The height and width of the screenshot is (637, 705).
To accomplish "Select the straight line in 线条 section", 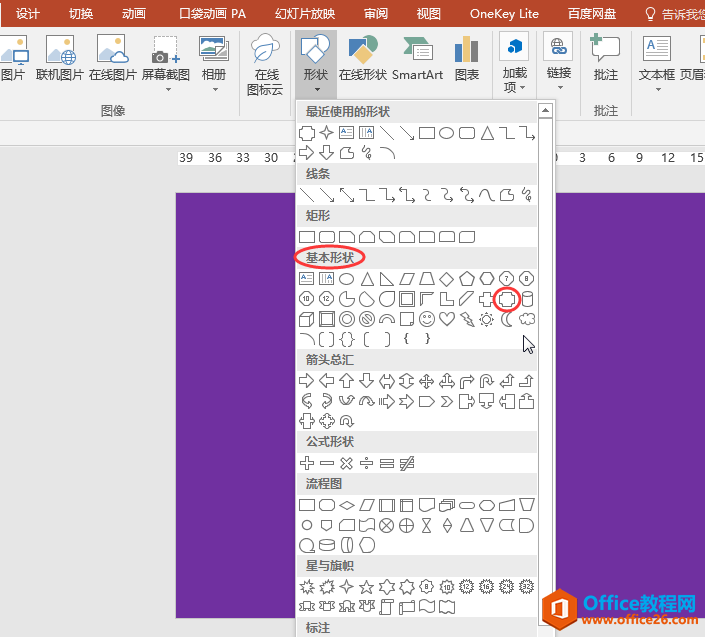I will pos(307,195).
